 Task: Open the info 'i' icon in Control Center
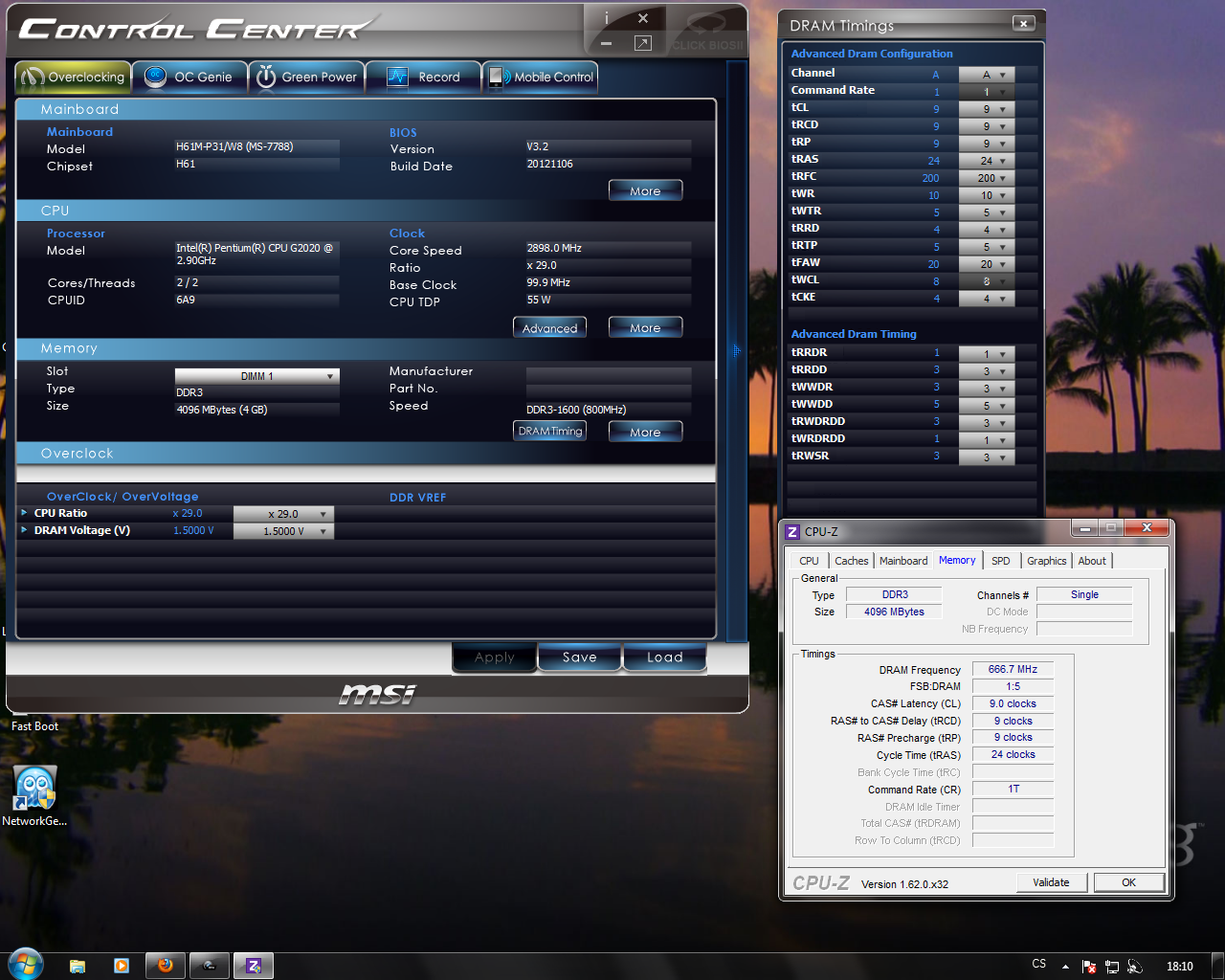tap(606, 18)
